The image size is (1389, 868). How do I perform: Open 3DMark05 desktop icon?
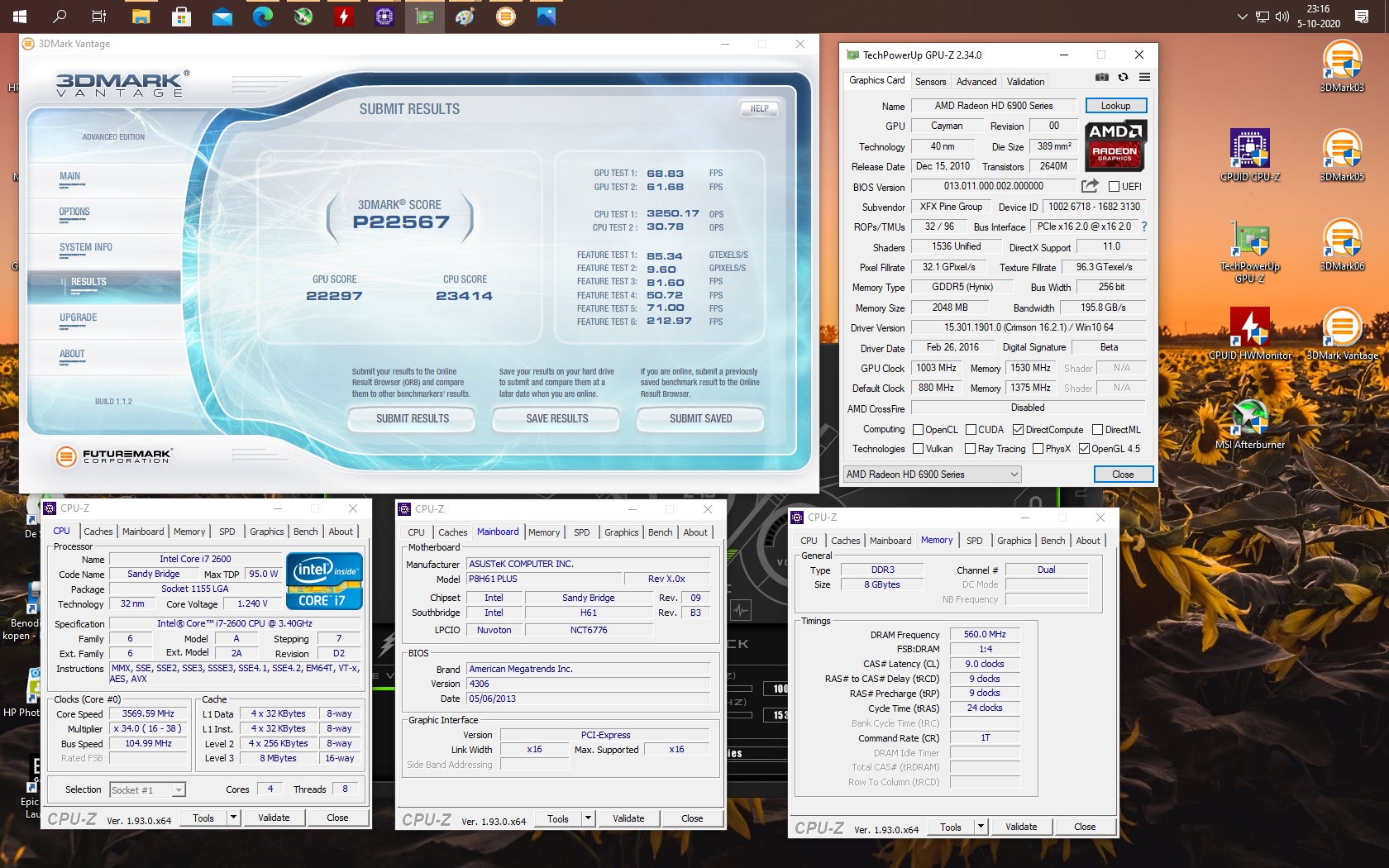point(1342,155)
